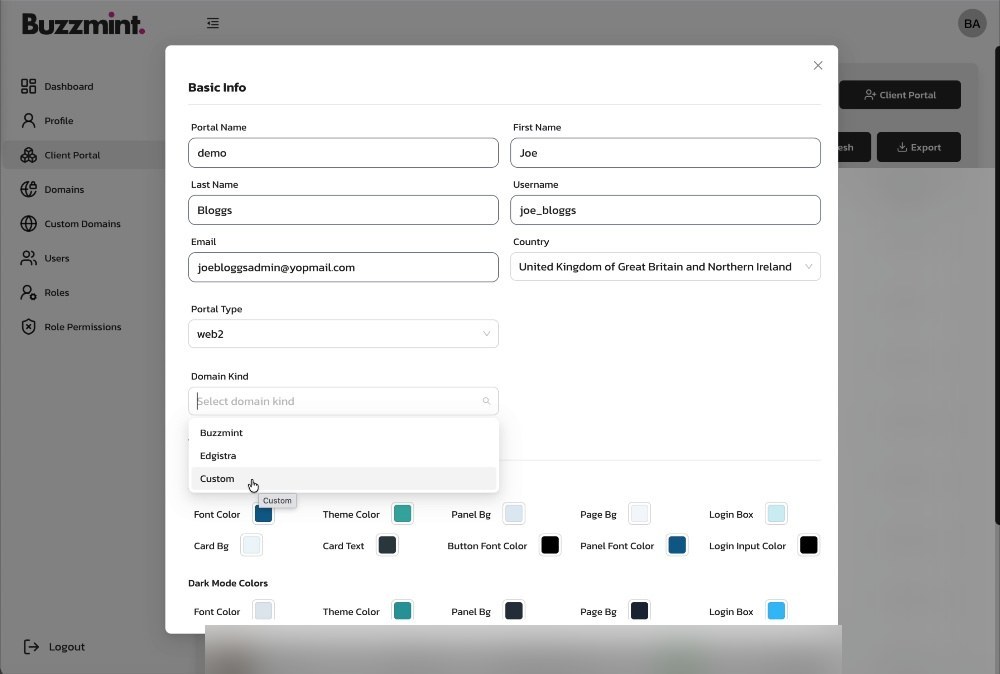Select Client Portal in the sidebar
Screen dimensions: 1000x674
point(72,155)
